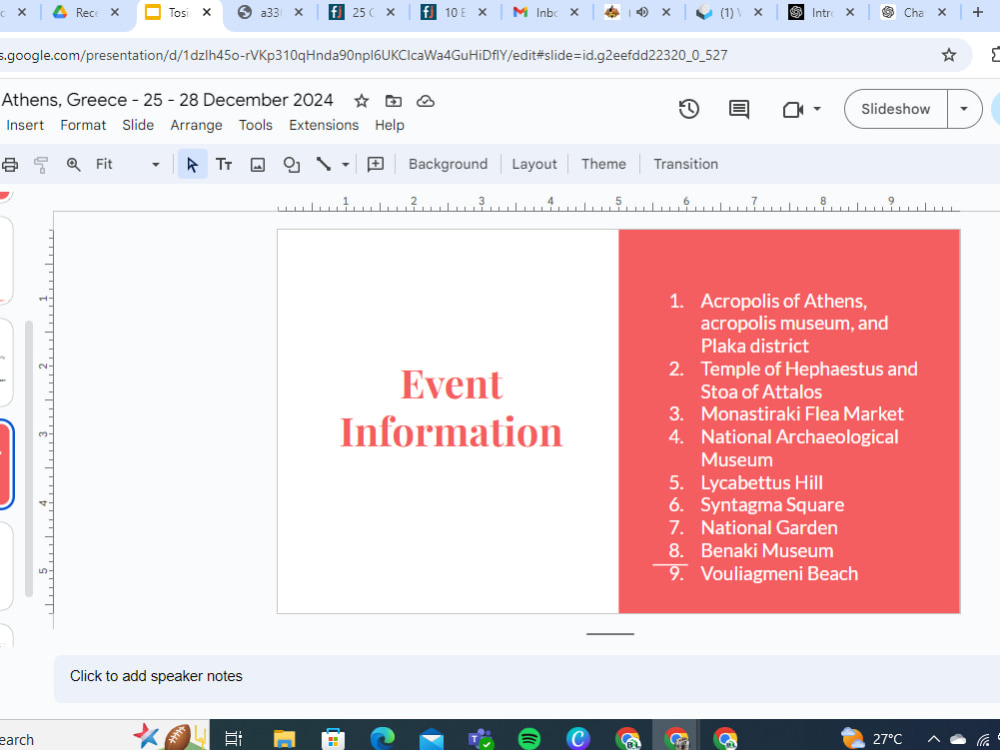Click the zoom magnifier icon

click(x=73, y=165)
